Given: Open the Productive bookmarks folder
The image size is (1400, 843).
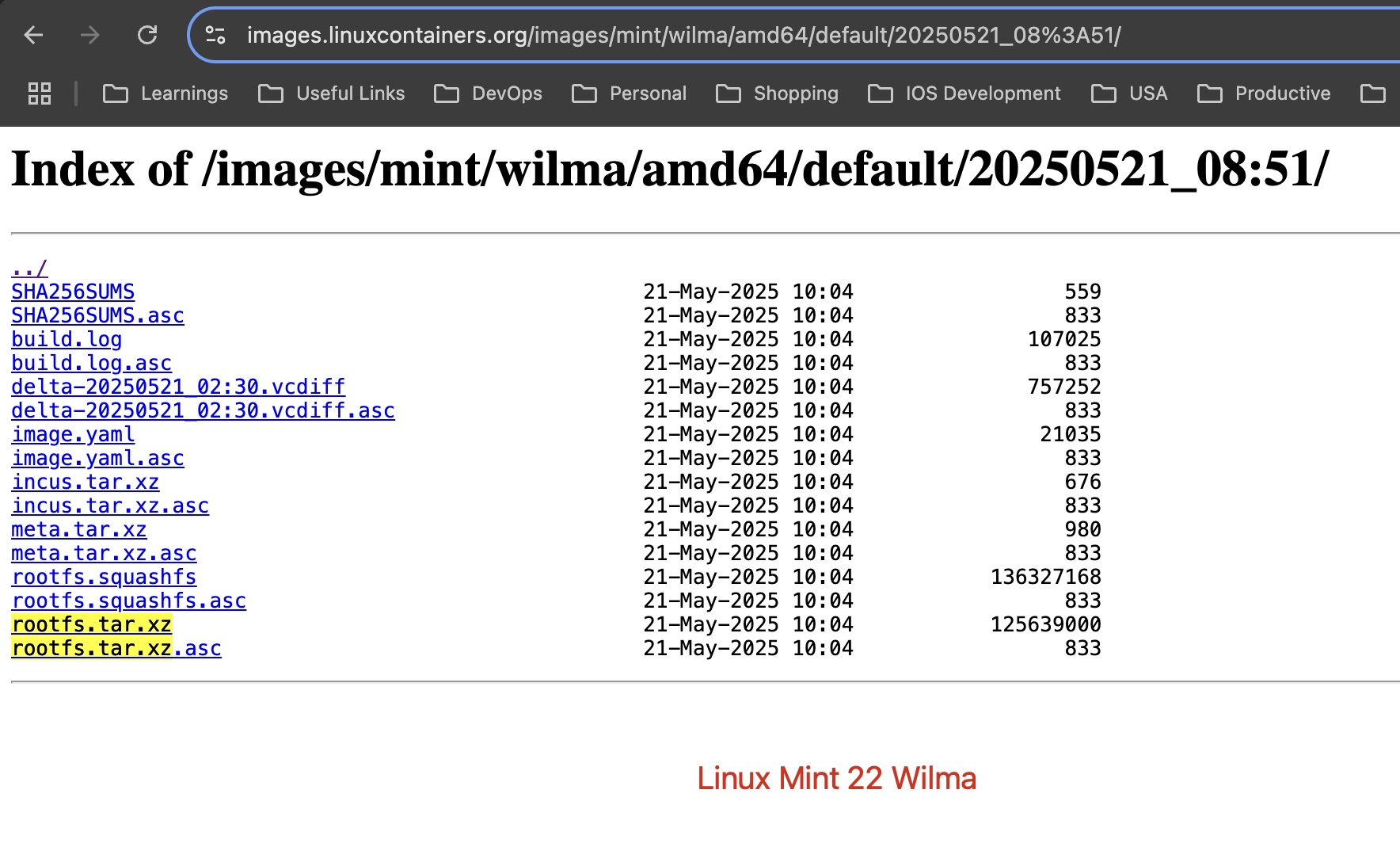Looking at the screenshot, I should 1264,93.
